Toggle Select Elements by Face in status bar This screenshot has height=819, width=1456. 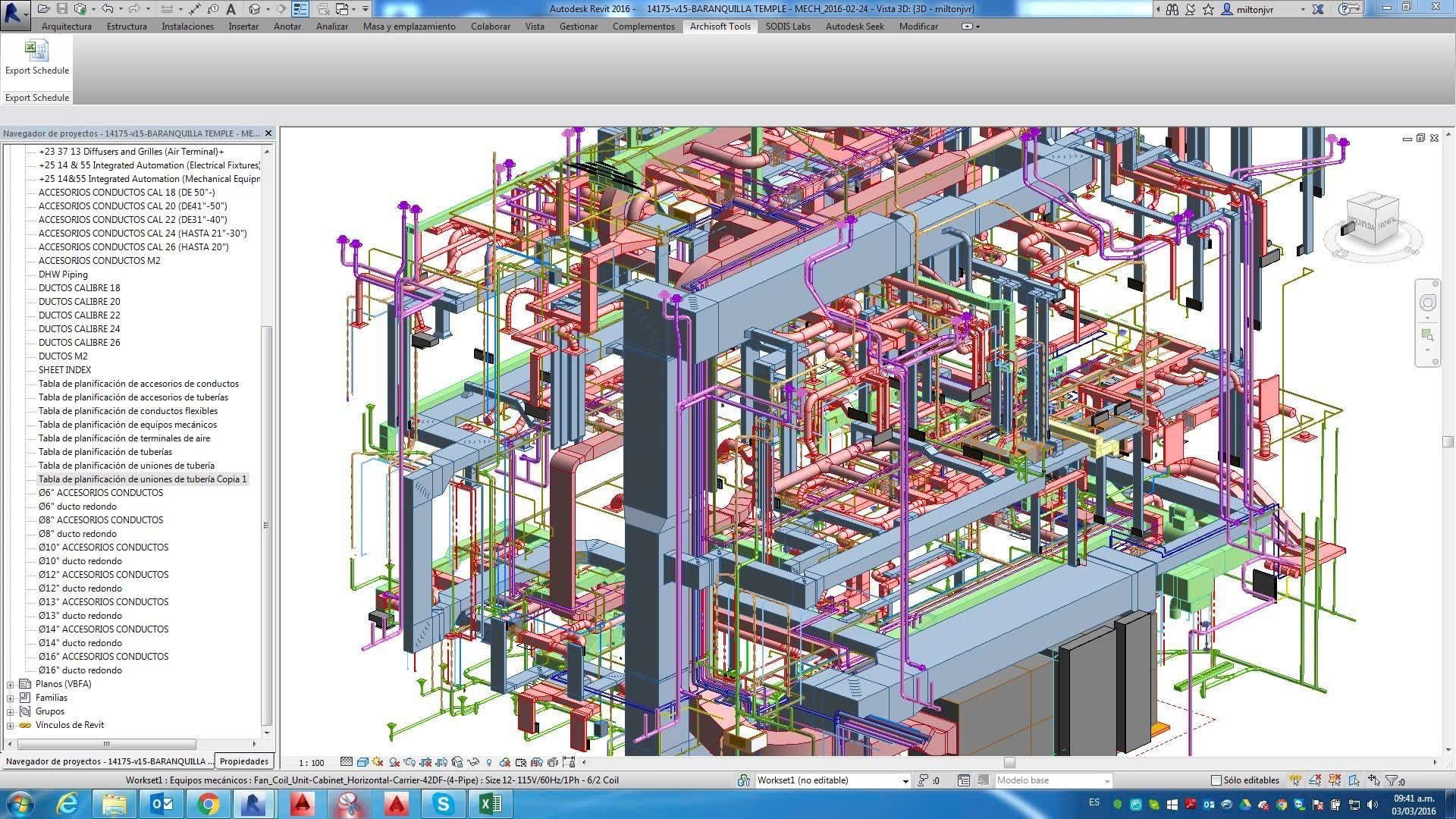1354,780
